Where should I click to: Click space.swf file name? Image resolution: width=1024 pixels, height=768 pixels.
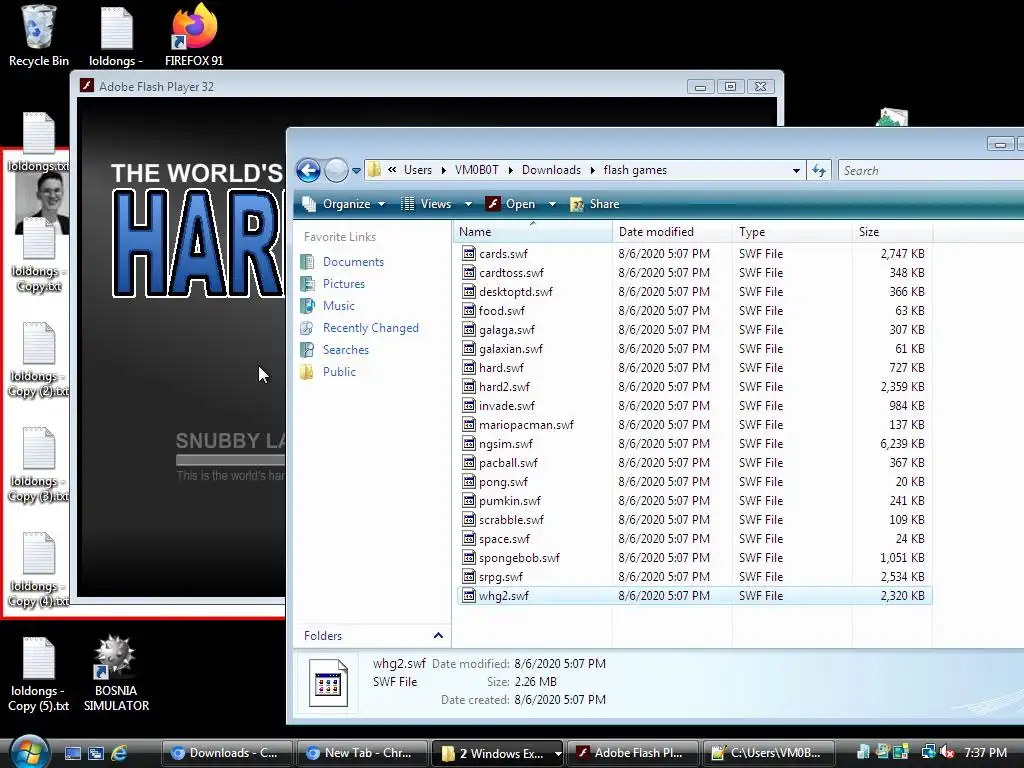(504, 539)
